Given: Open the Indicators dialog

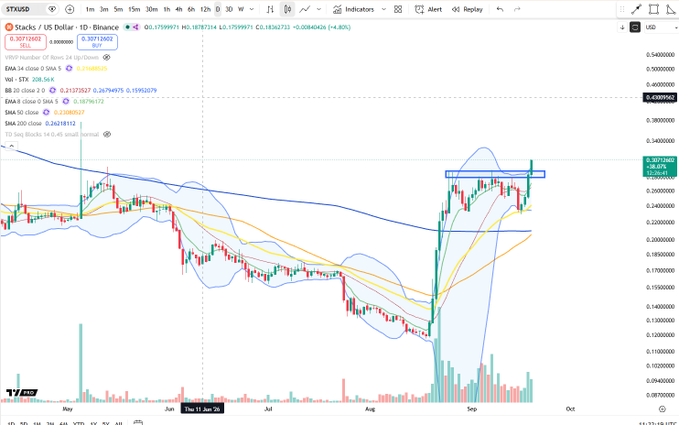Looking at the screenshot, I should (x=353, y=9).
